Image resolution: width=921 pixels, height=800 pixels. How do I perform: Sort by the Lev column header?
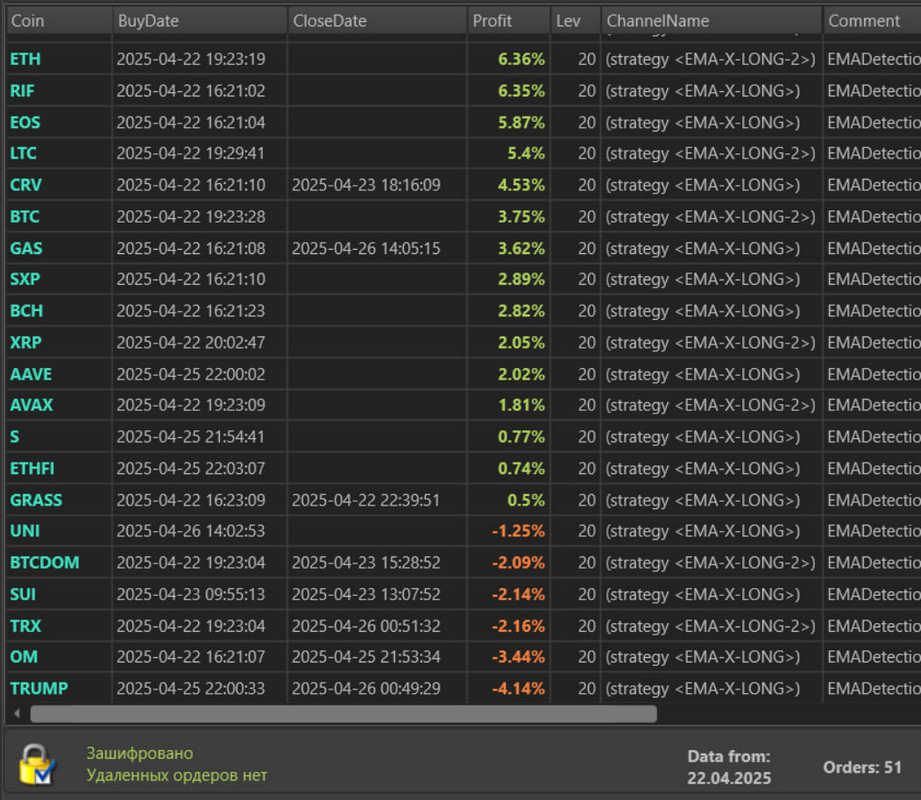pyautogui.click(x=576, y=21)
